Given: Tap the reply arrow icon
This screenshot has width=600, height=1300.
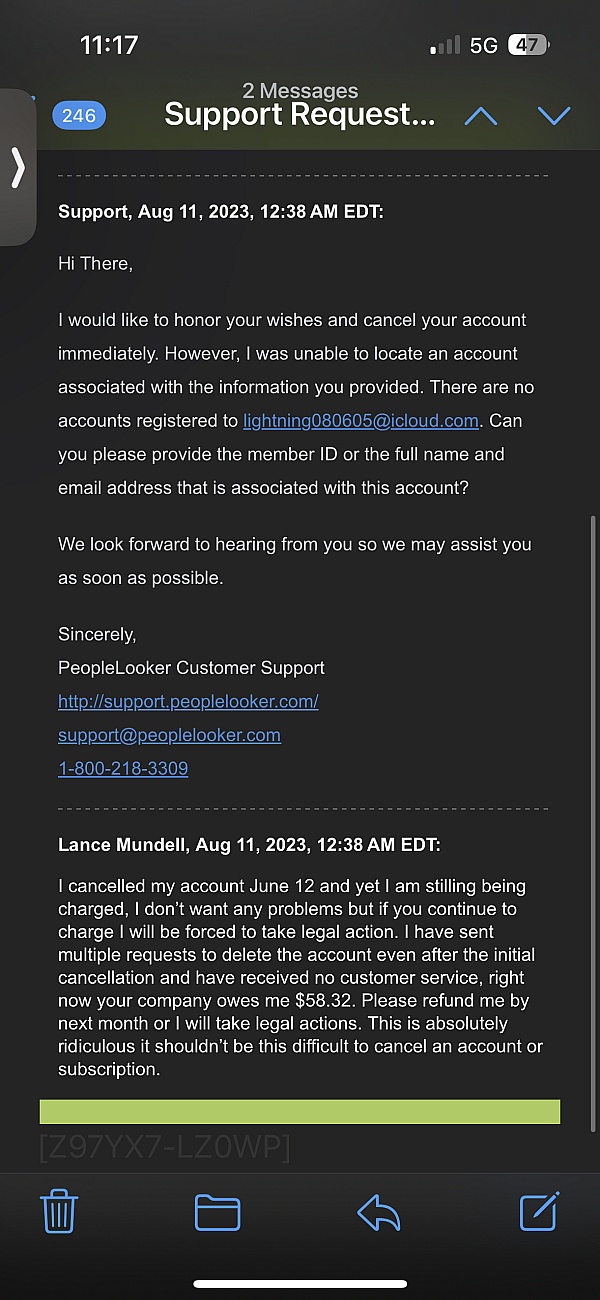Looking at the screenshot, I should (378, 1212).
